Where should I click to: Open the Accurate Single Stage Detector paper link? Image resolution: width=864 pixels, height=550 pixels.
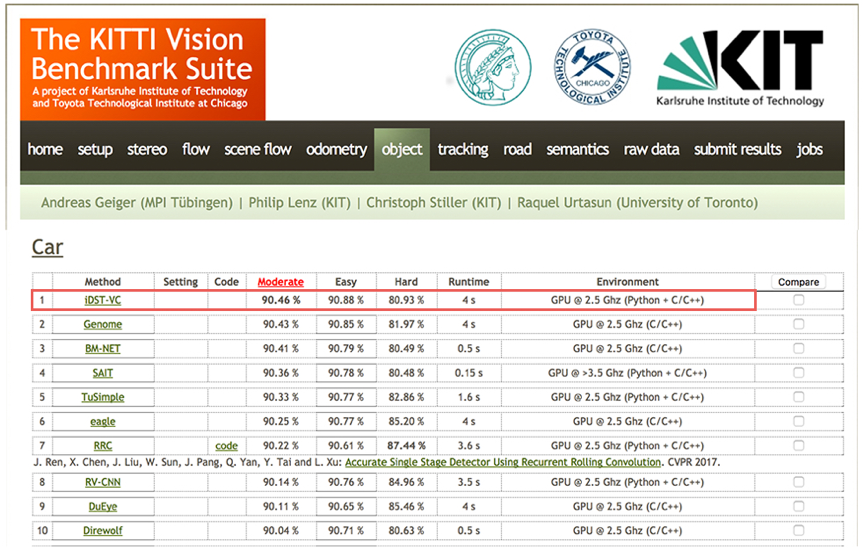[503, 462]
